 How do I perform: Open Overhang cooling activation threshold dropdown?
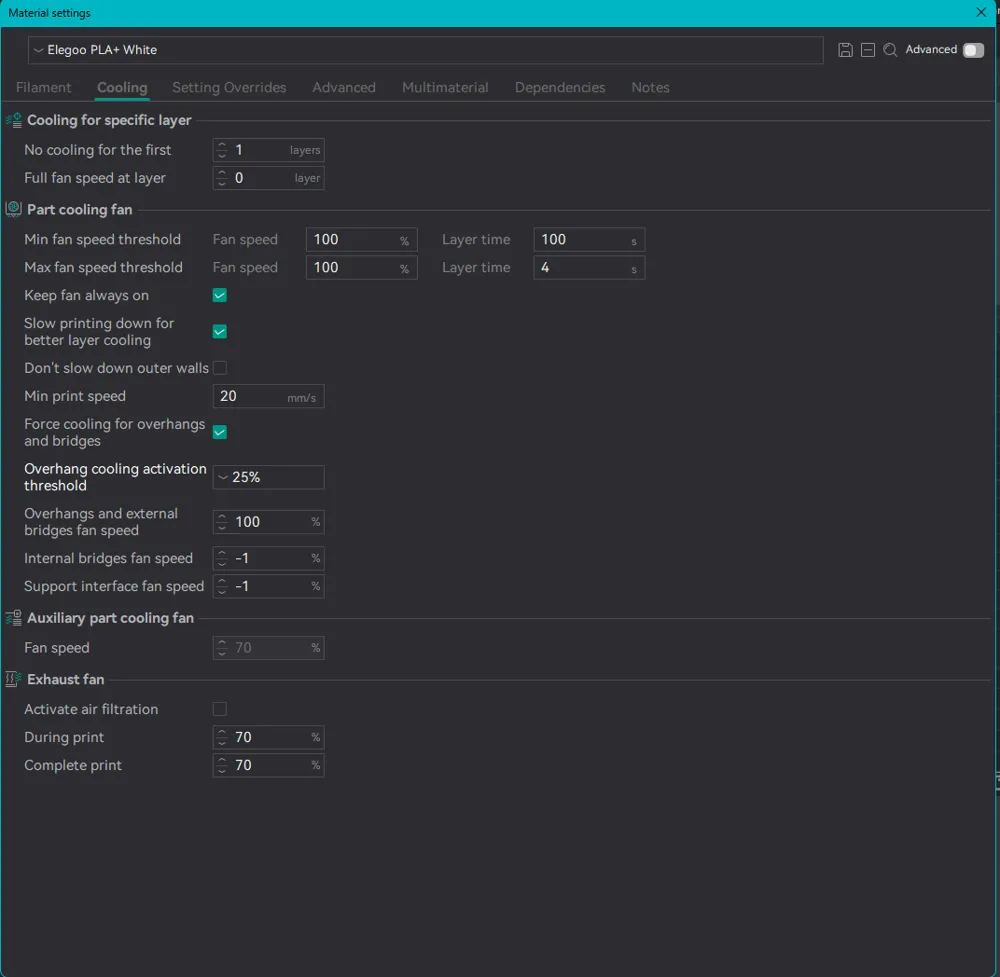pos(268,478)
